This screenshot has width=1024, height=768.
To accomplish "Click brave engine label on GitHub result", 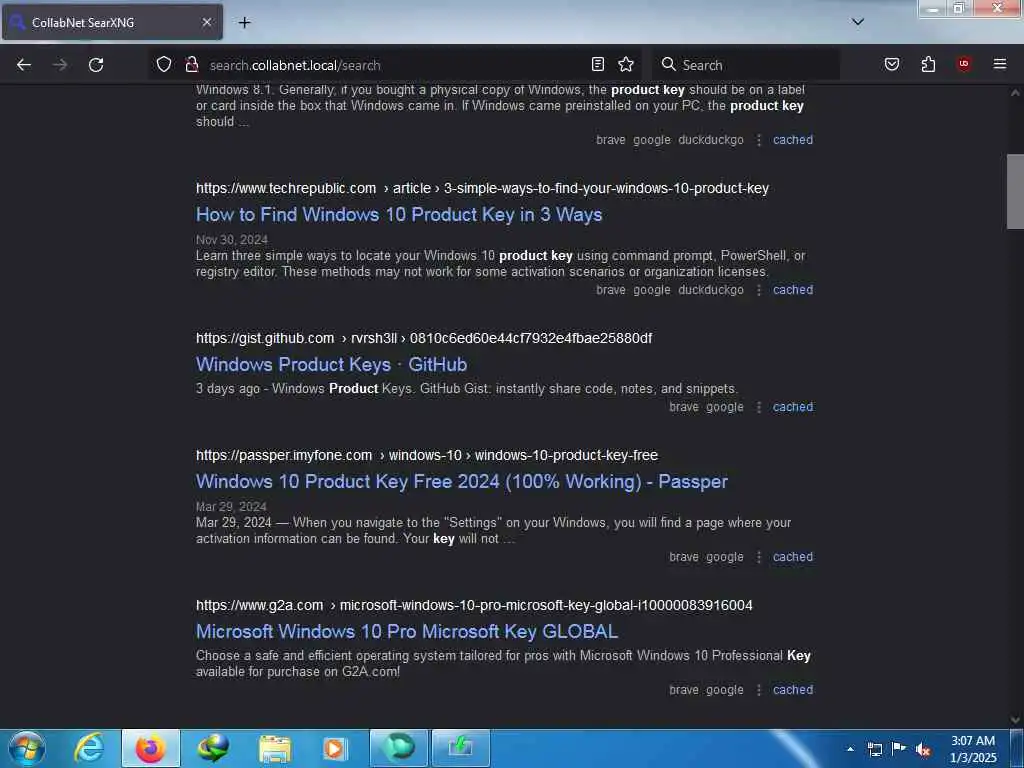I will click(684, 407).
